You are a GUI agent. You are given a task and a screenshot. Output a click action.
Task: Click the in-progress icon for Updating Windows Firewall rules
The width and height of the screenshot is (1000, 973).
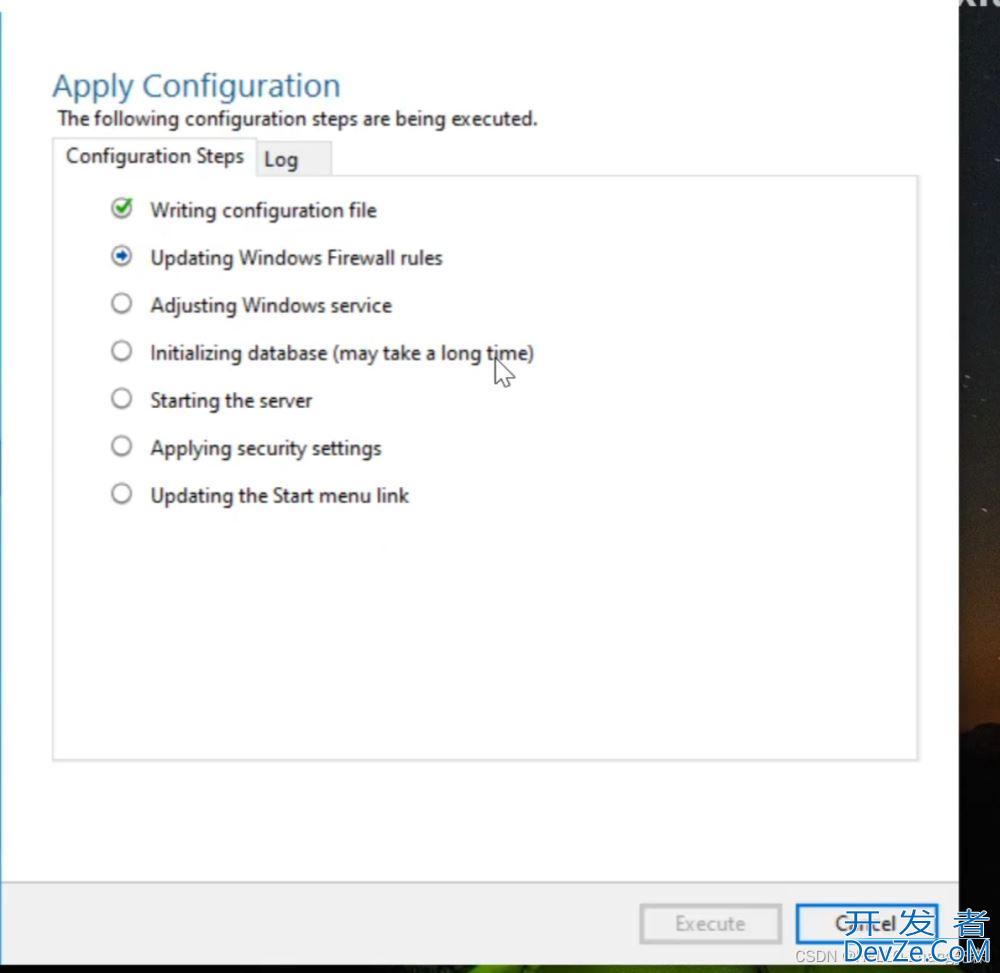click(121, 256)
